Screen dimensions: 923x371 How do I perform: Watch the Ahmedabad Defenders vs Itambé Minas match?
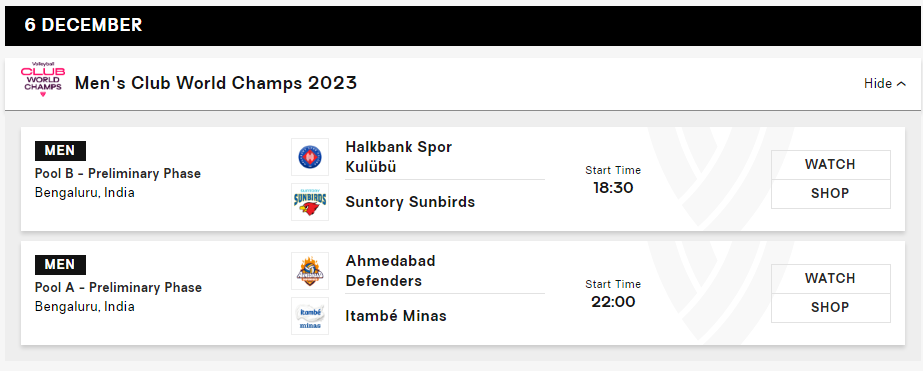830,279
